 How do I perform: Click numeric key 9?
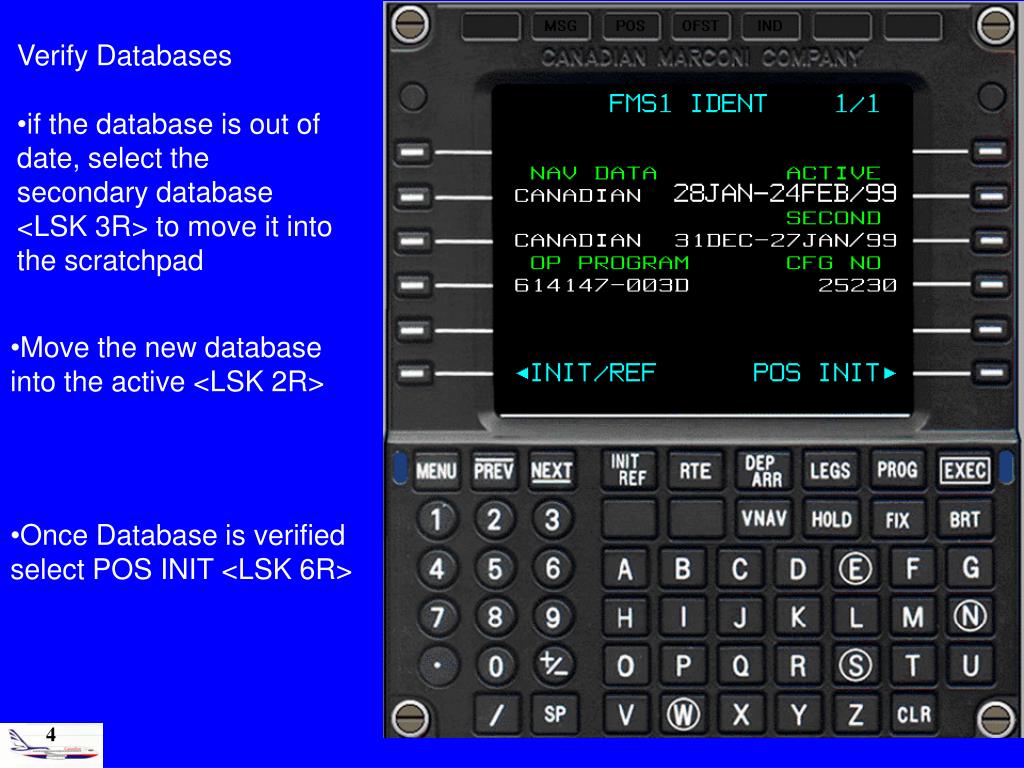(x=552, y=617)
